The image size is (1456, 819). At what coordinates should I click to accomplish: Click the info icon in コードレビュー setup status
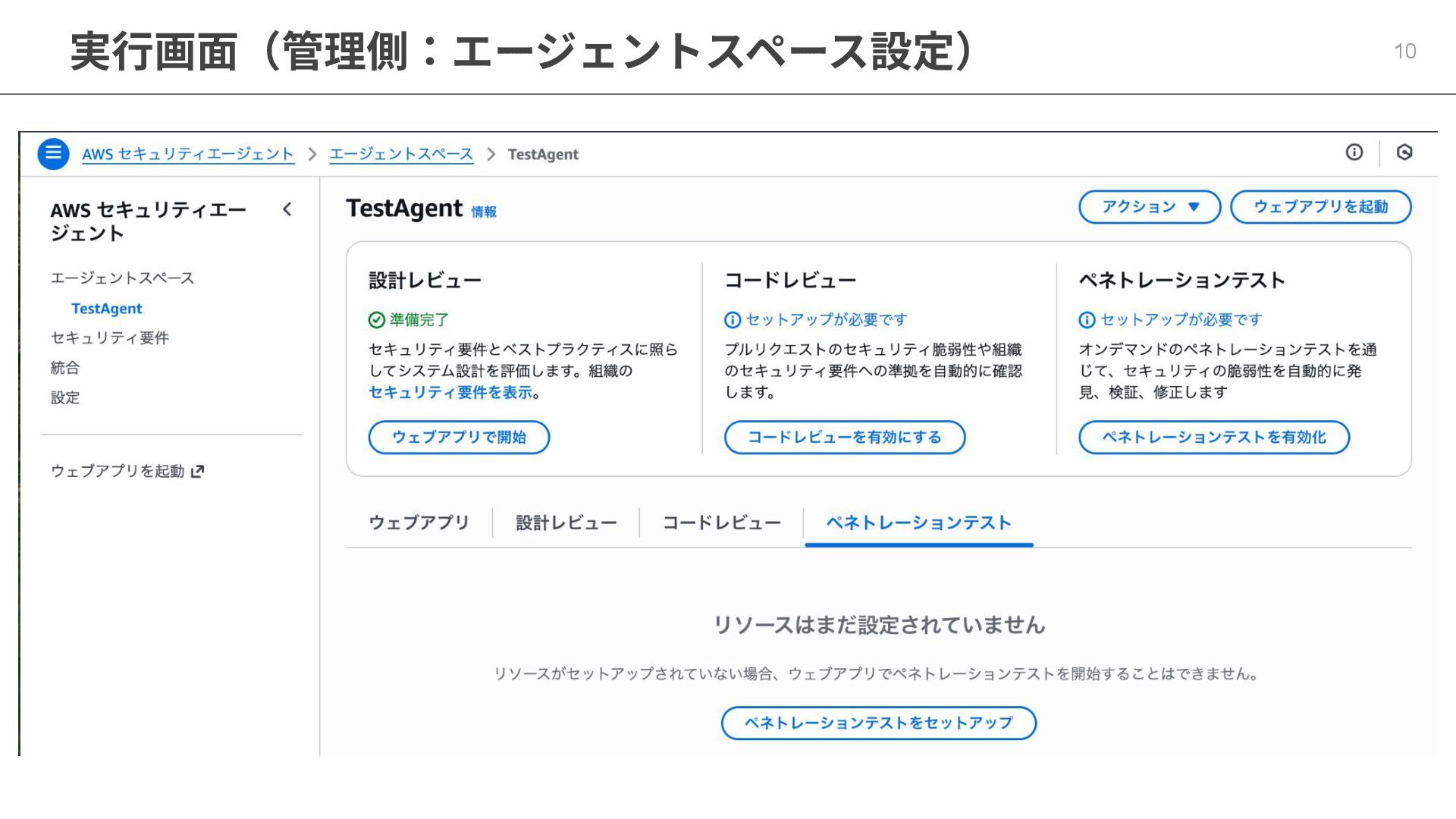pos(732,320)
